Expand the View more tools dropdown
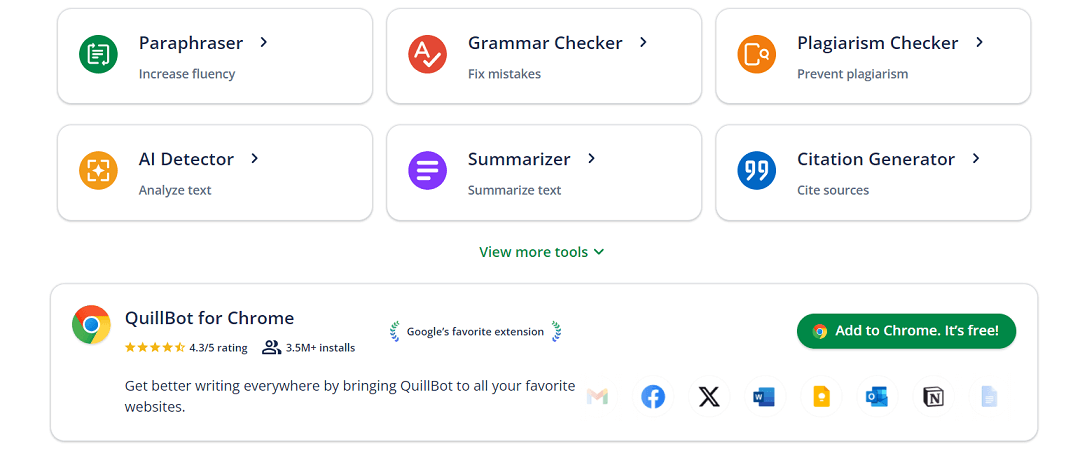This screenshot has height=474, width=1087. tap(541, 252)
